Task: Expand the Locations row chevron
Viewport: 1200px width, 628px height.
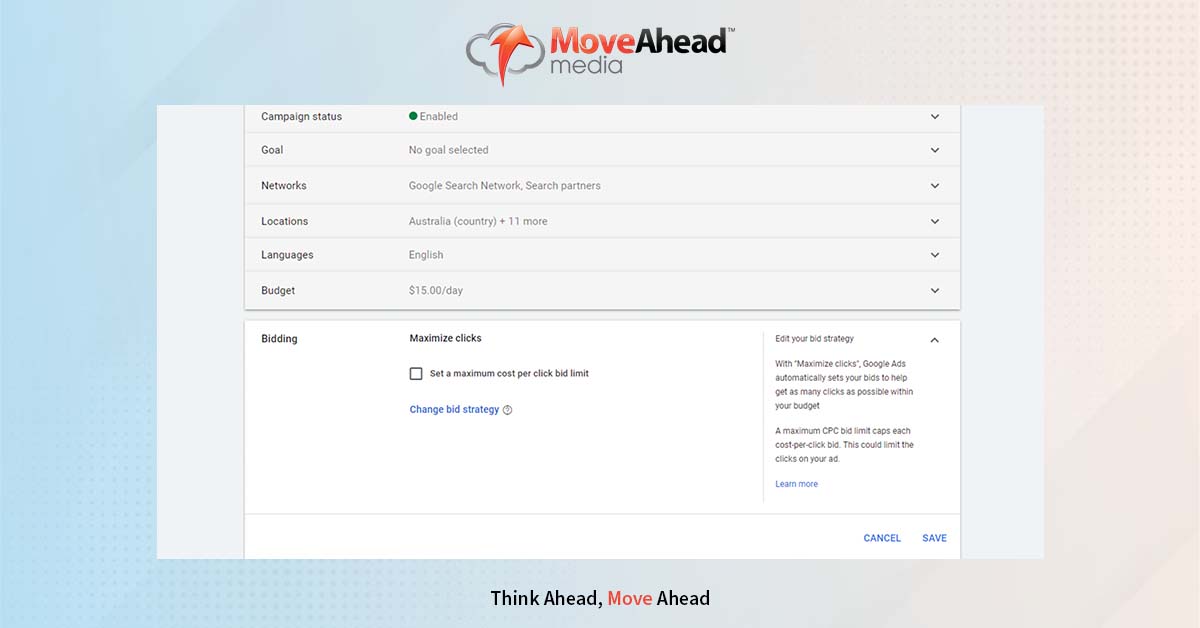Action: tap(935, 221)
